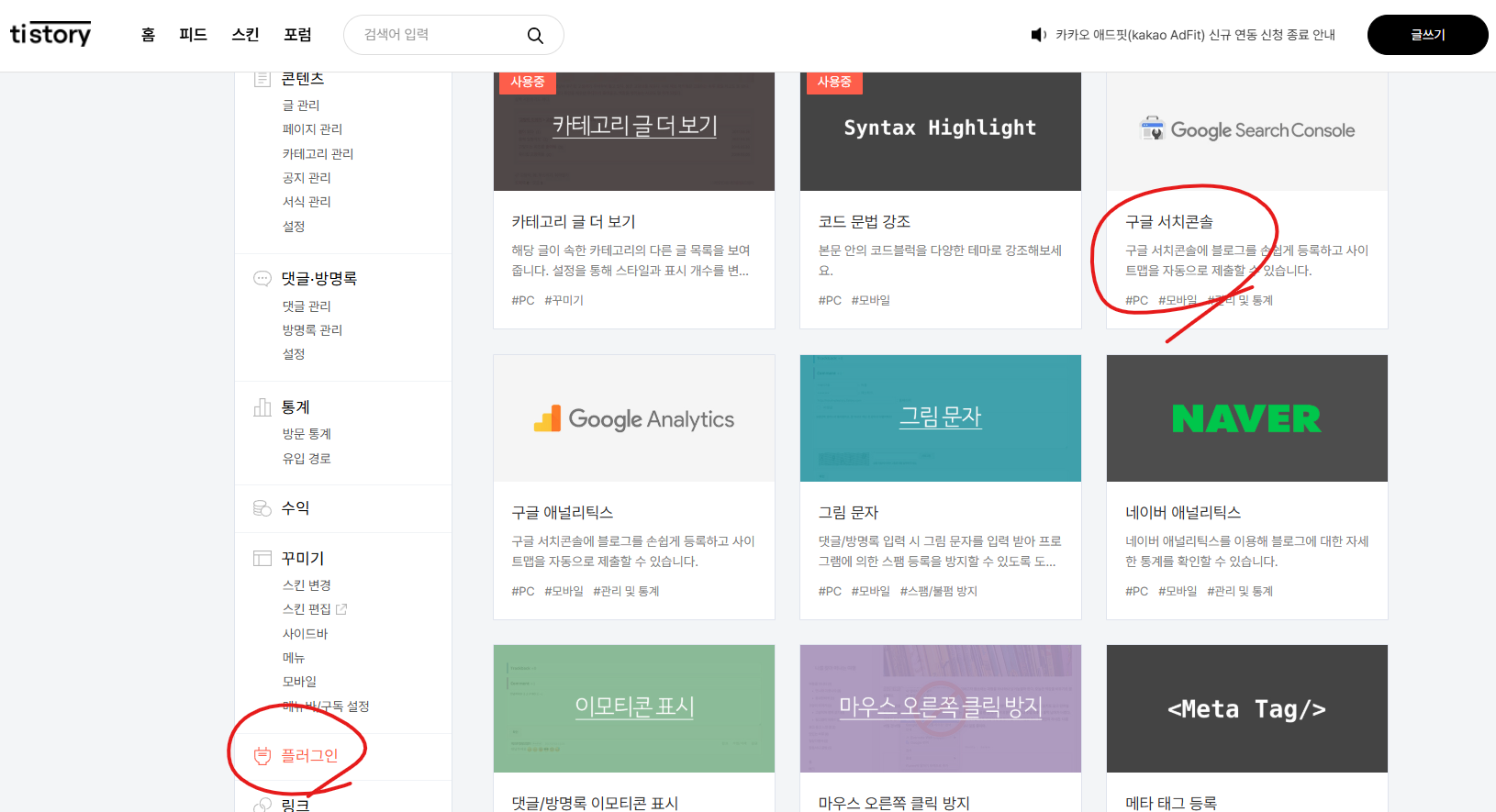The image size is (1496, 812).
Task: Click the 꾸미기 layout icon
Action: click(262, 558)
